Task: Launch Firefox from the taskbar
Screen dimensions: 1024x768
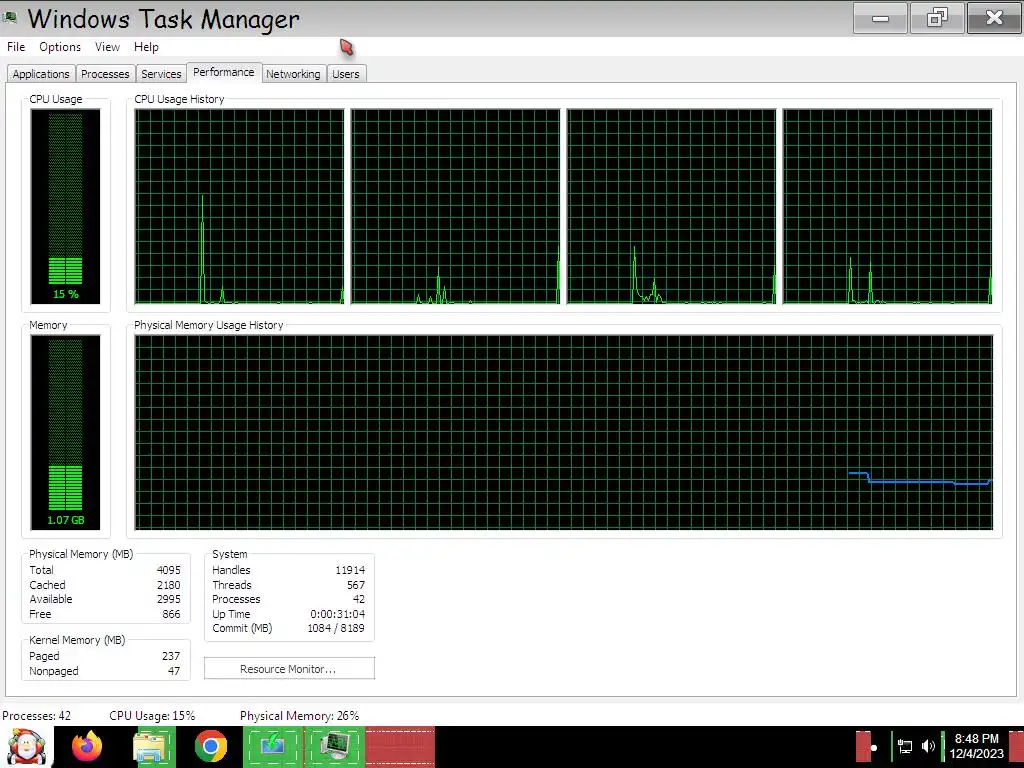Action: click(x=87, y=747)
